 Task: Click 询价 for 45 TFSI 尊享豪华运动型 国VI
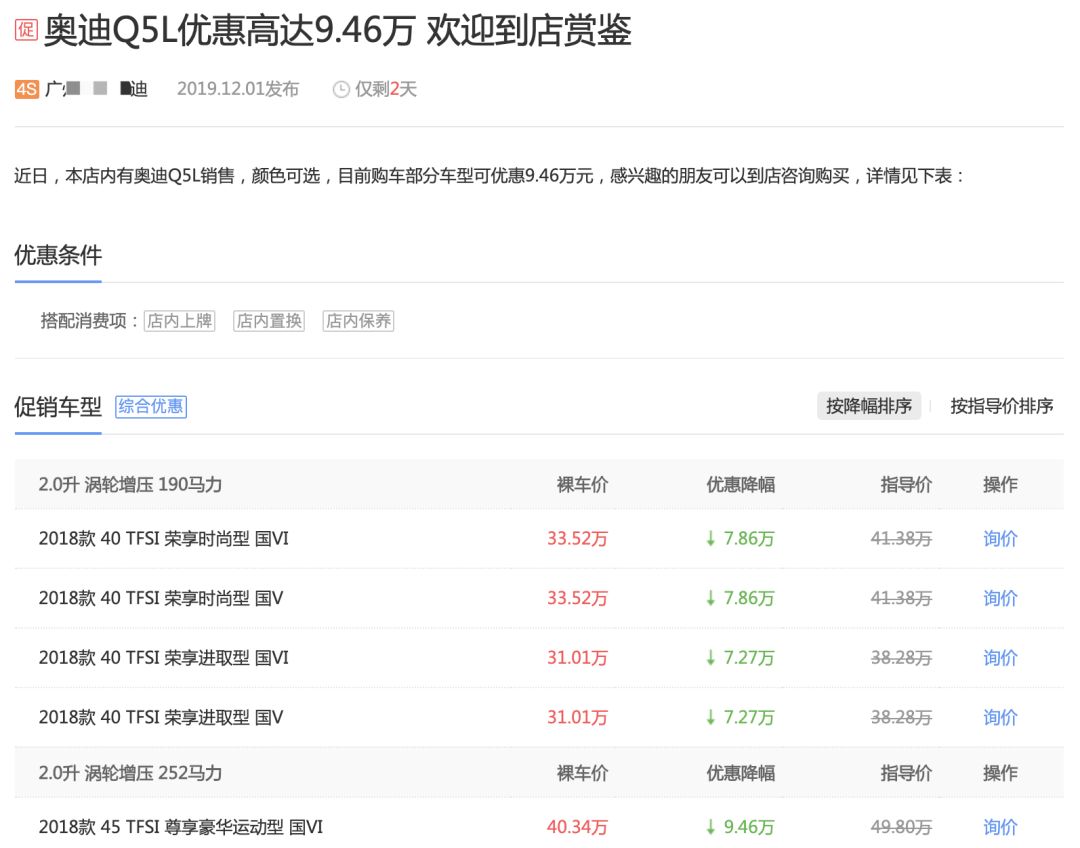coord(1000,827)
